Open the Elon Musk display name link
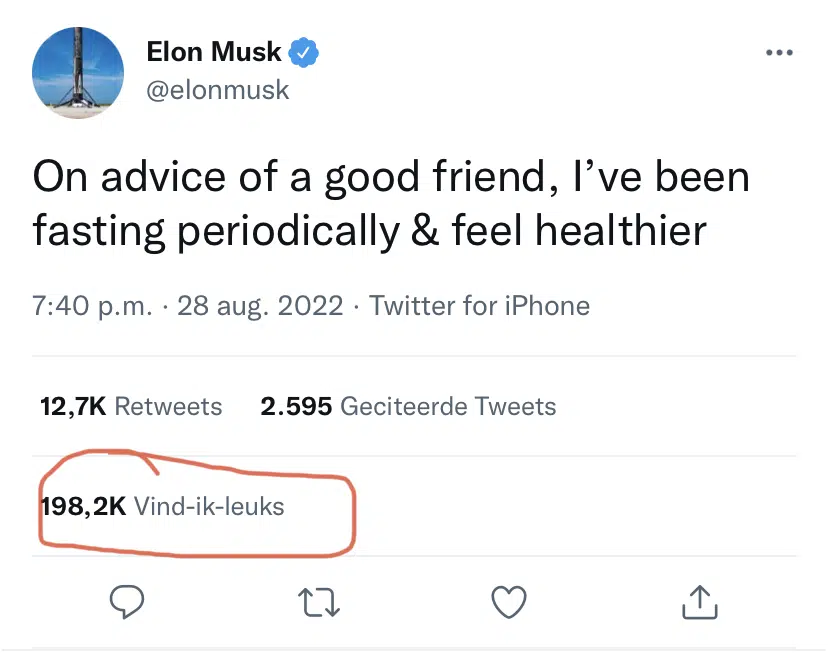Viewport: 828px width, 653px height. point(214,52)
